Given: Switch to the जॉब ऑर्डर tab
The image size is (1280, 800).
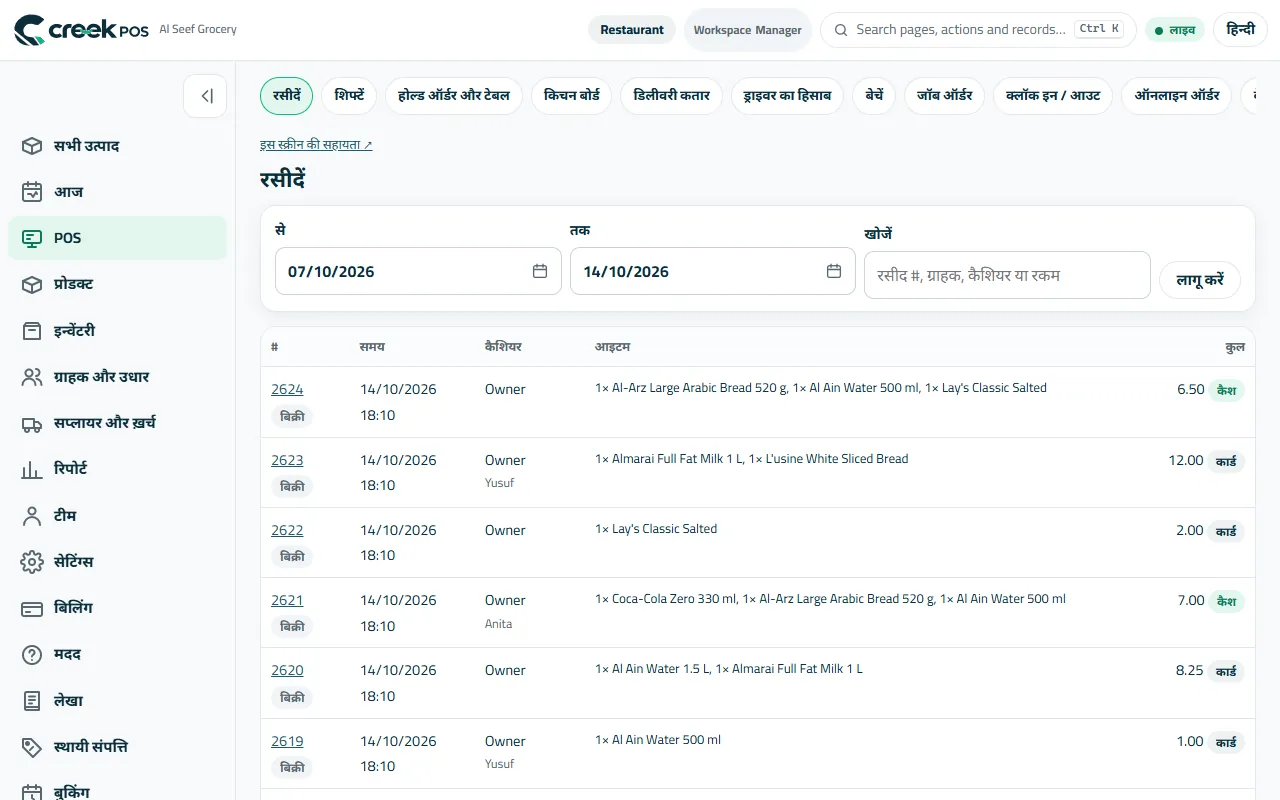Looking at the screenshot, I should pyautogui.click(x=945, y=96).
